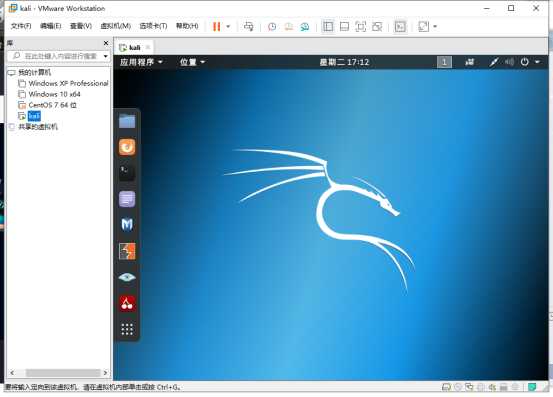This screenshot has width=553, height=397.
Task: Switch to the kali tab
Action: coord(135,47)
